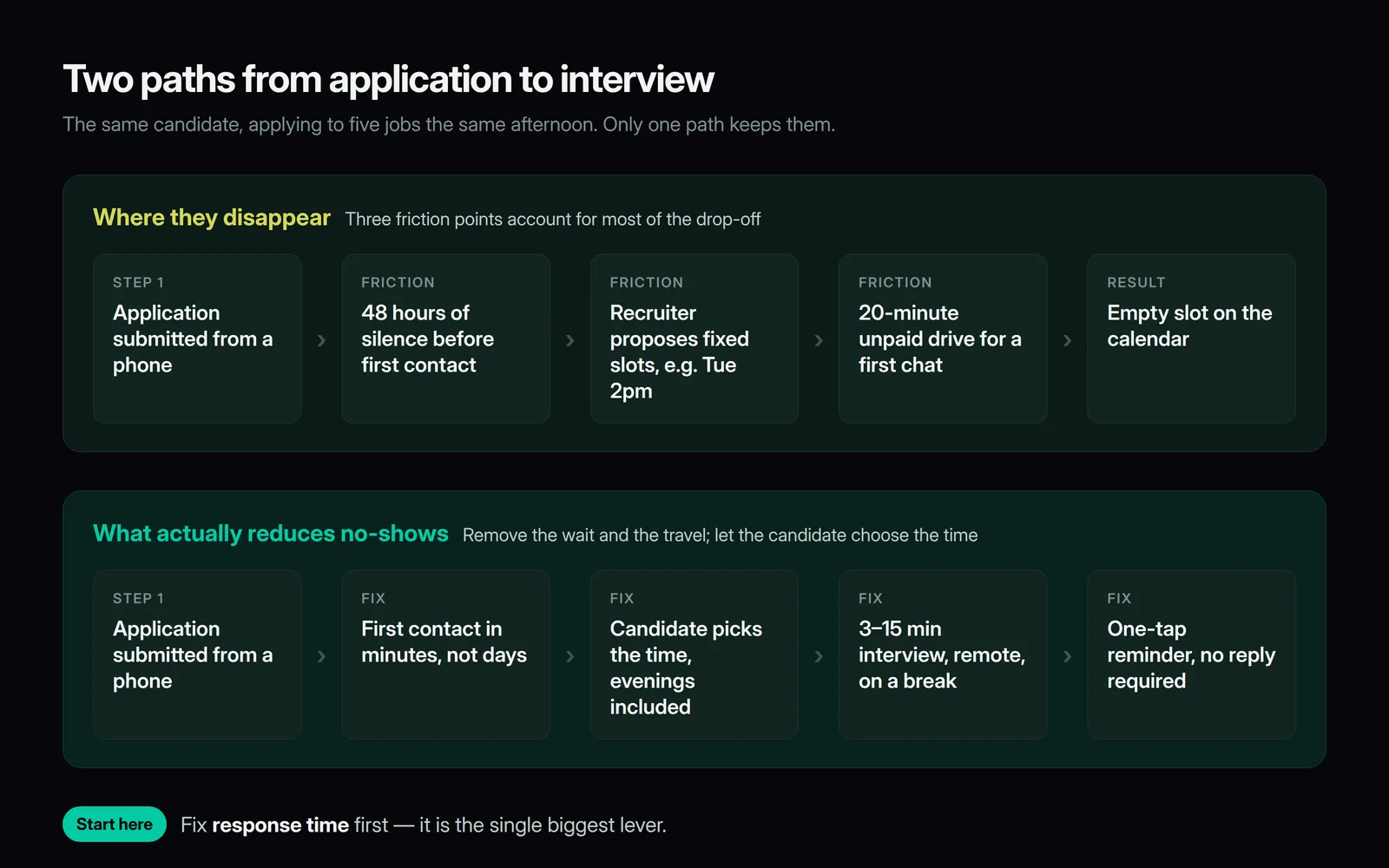Click the 'Two paths from application to interview' title

[388, 79]
